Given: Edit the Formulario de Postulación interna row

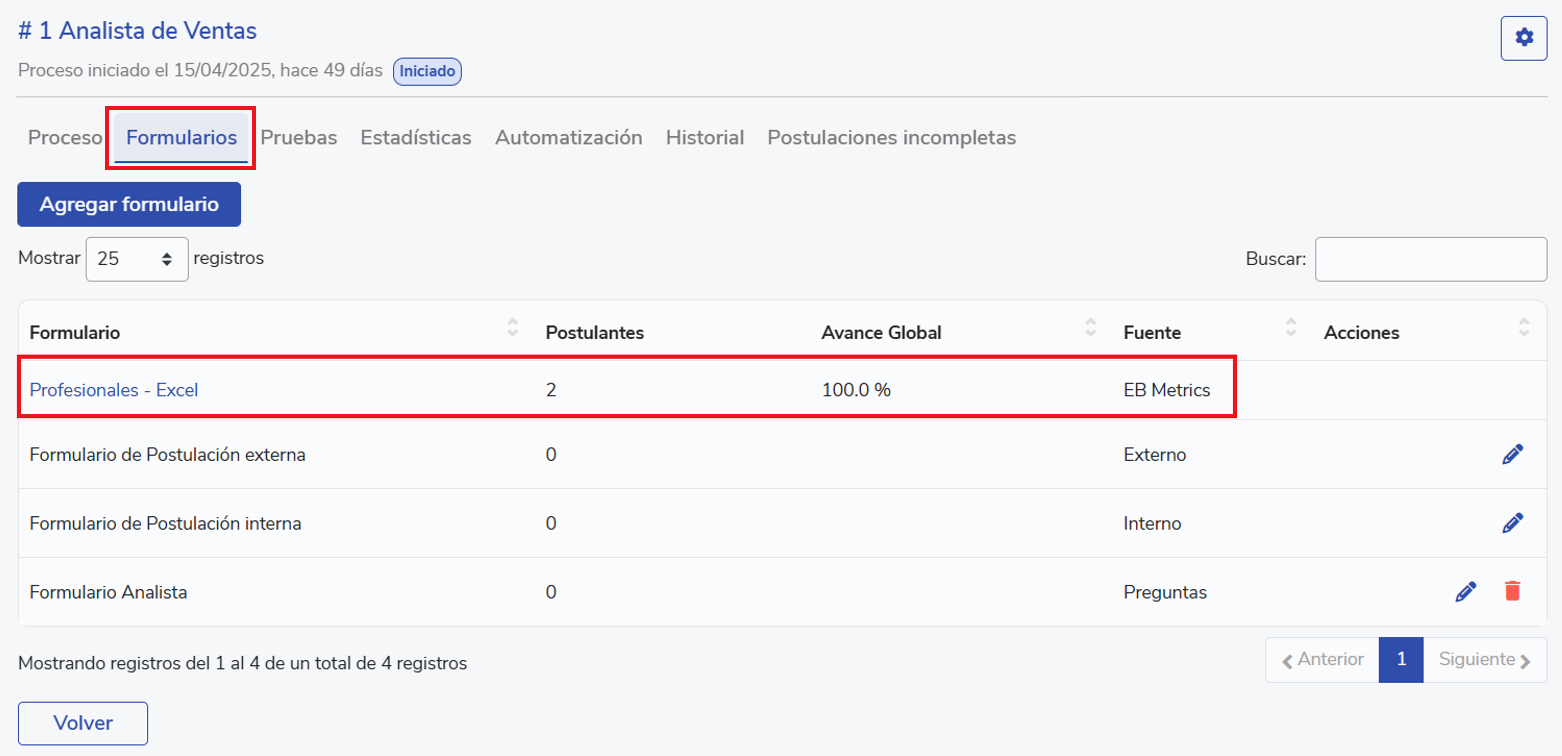Looking at the screenshot, I should tap(1512, 523).
